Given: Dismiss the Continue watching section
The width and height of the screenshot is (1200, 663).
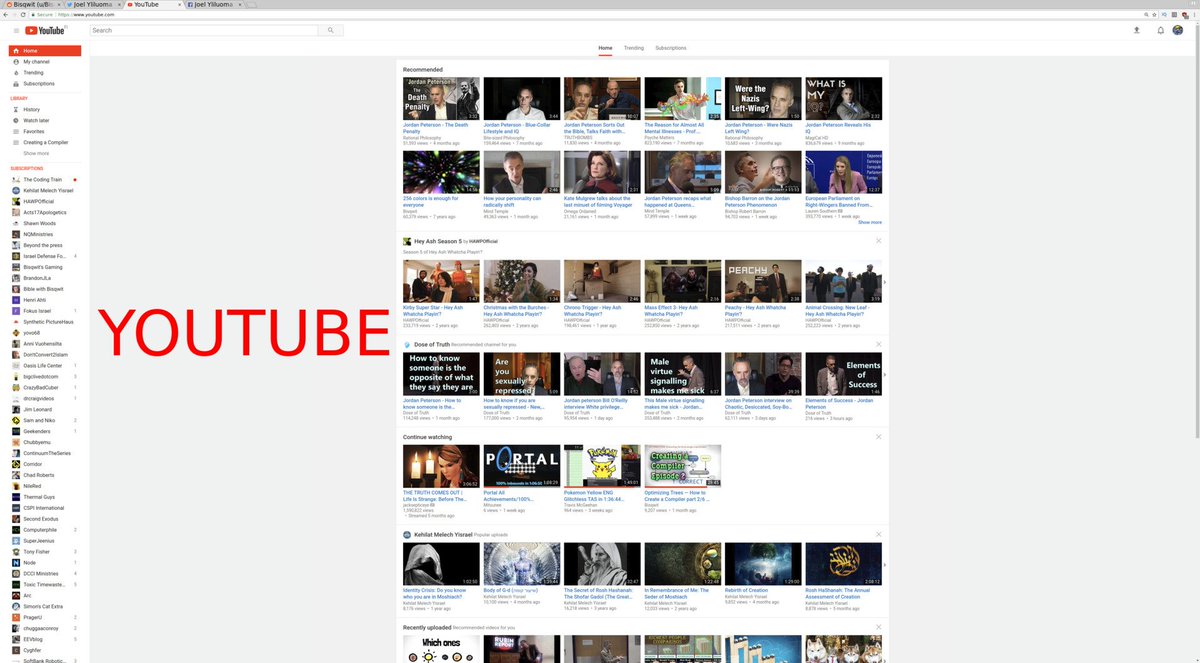Looking at the screenshot, I should (x=878, y=437).
